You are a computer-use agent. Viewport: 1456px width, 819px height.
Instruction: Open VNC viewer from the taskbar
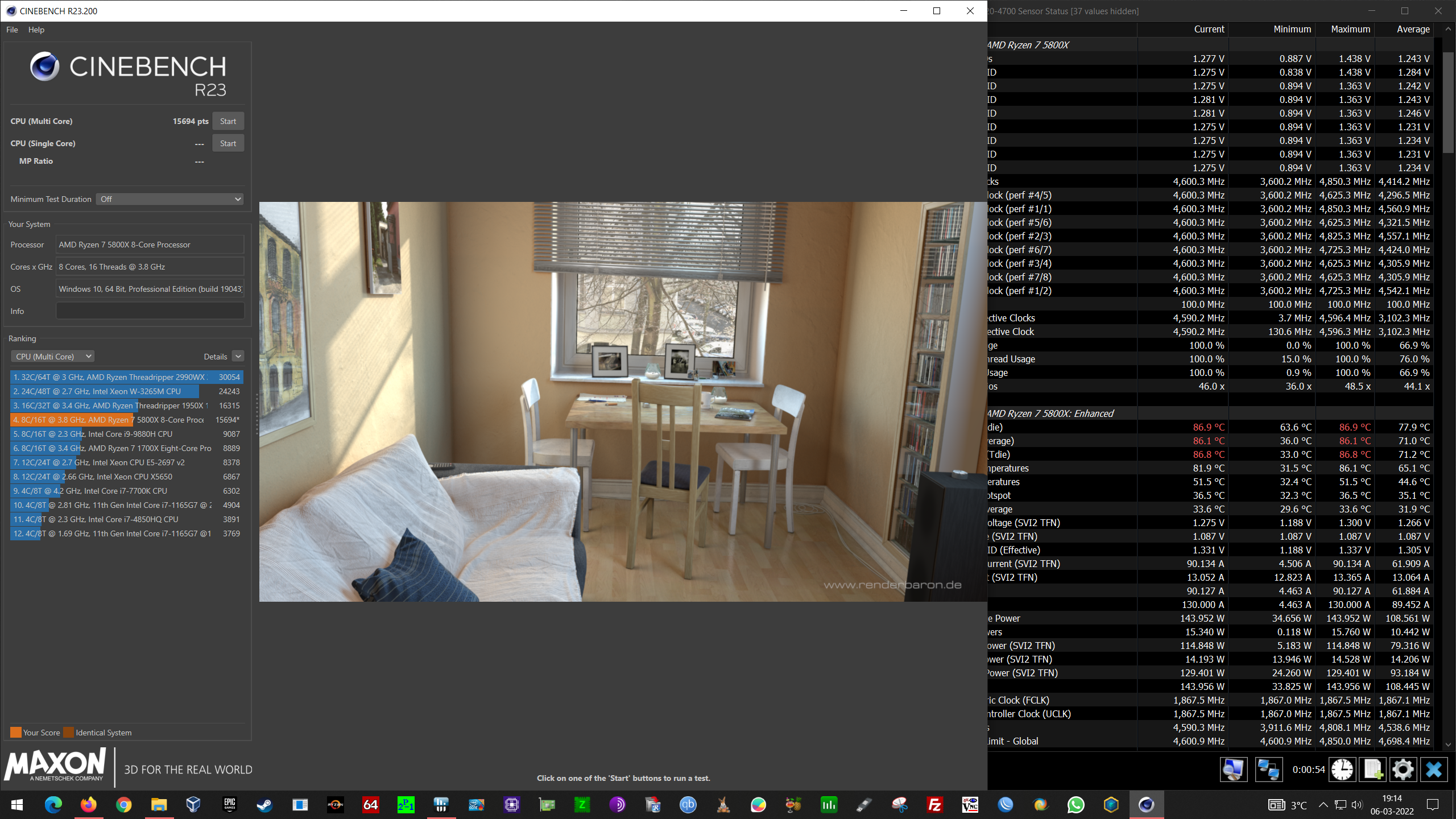pyautogui.click(x=970, y=805)
